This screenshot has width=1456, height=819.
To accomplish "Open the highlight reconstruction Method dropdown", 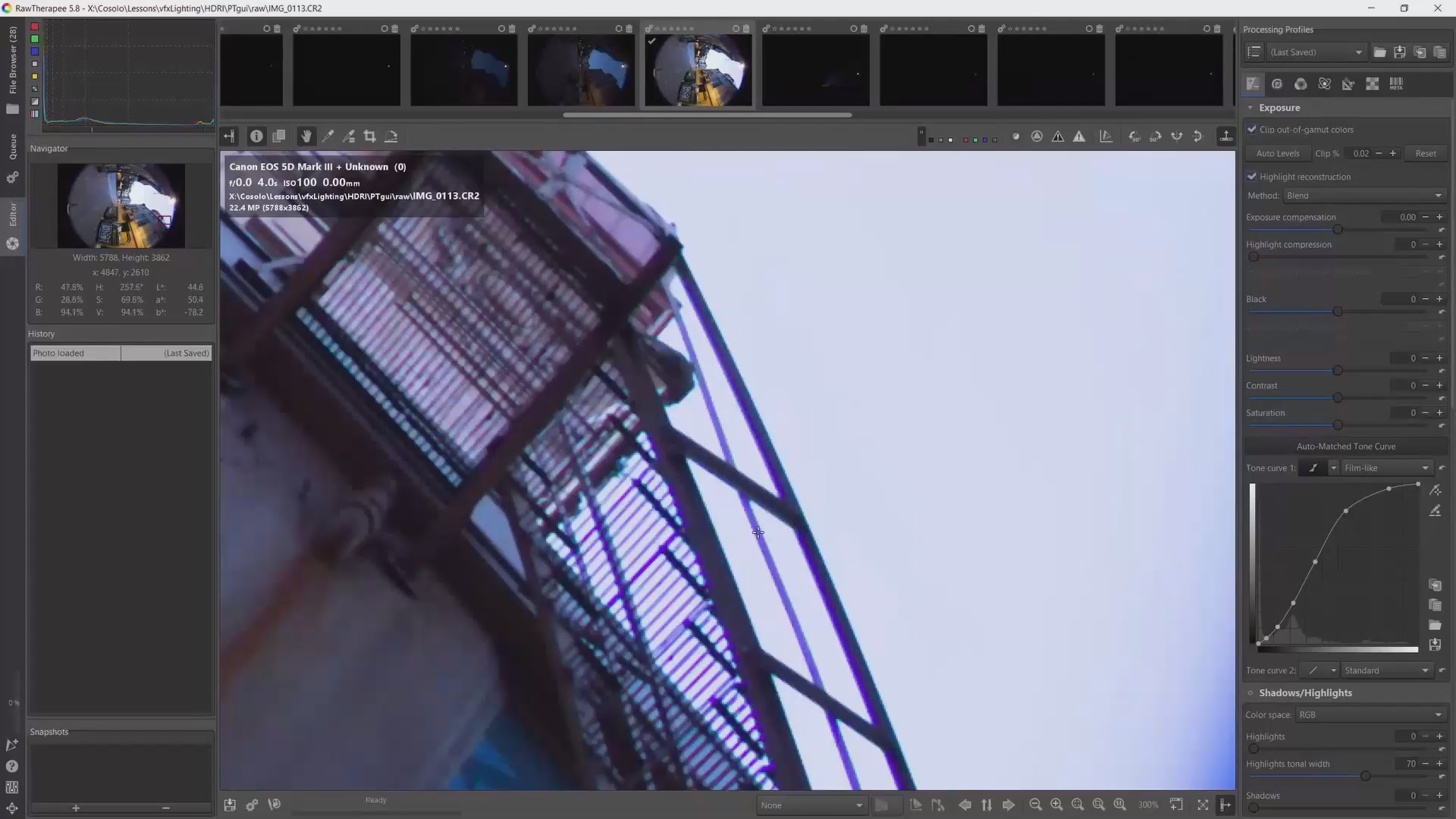I will tap(1364, 196).
